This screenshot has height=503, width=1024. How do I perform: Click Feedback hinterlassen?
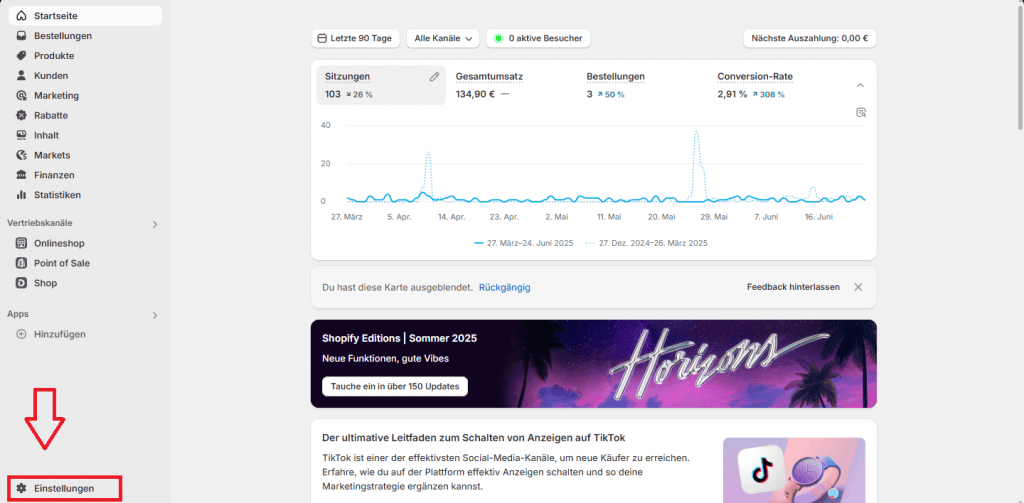click(x=793, y=287)
